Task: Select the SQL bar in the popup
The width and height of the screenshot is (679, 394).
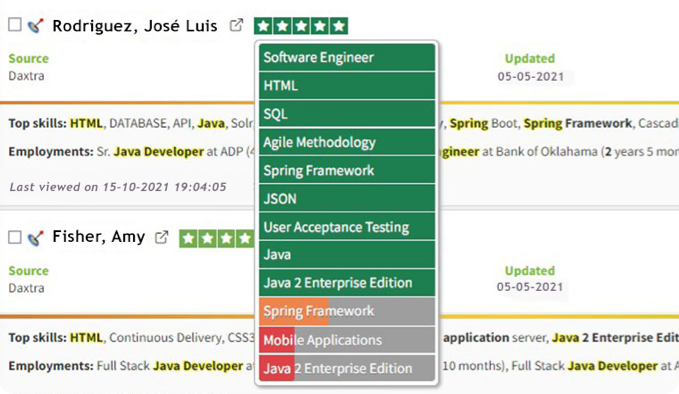Action: pos(347,114)
